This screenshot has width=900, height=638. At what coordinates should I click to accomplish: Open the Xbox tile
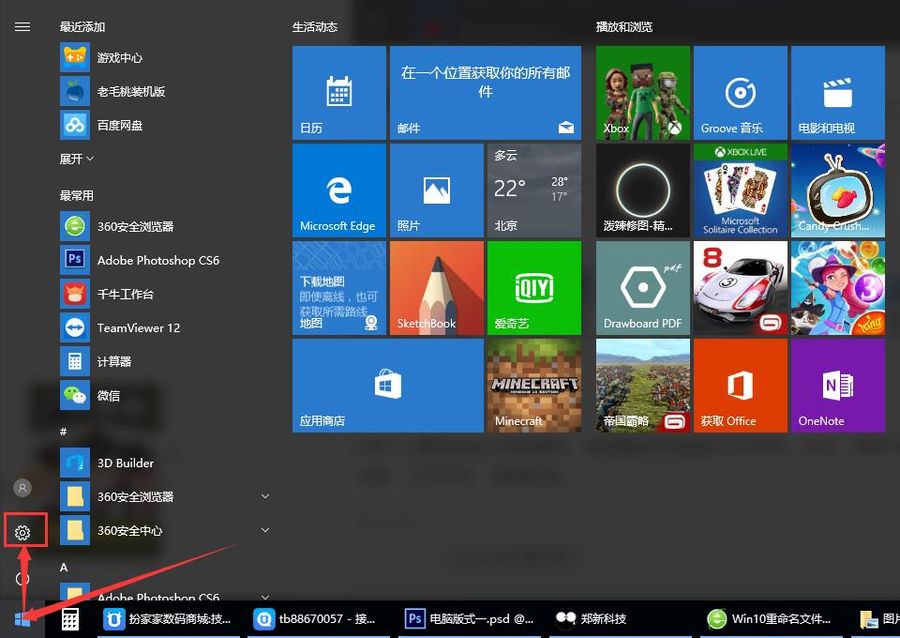643,93
